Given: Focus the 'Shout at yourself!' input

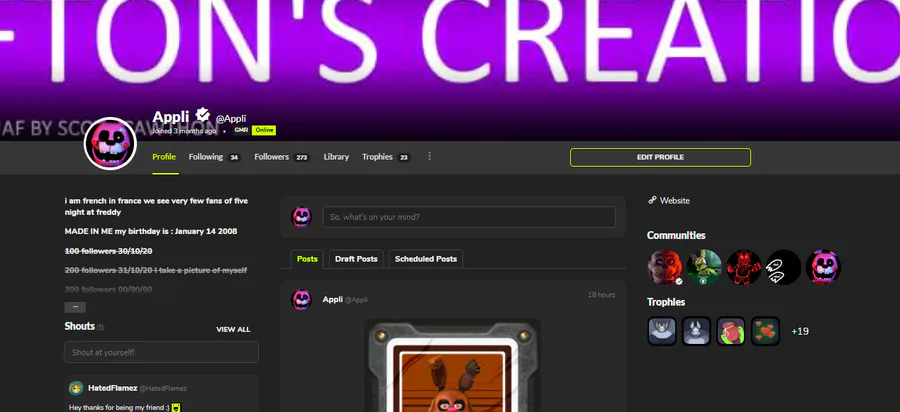Looking at the screenshot, I should pos(161,352).
